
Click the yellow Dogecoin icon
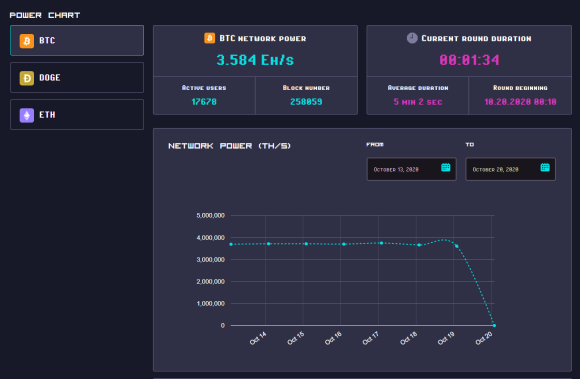click(x=27, y=78)
